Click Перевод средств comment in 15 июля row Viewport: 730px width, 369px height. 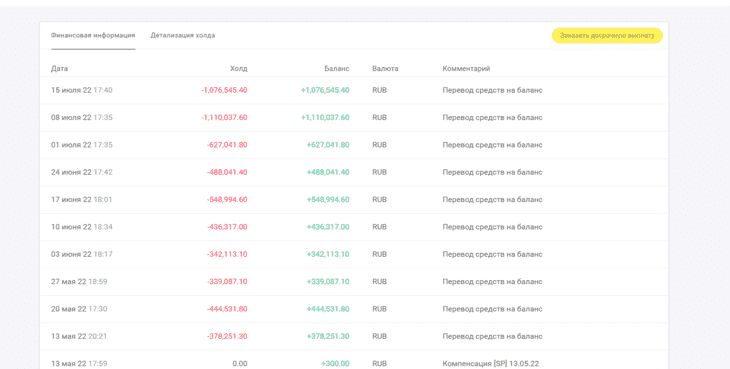(x=492, y=90)
